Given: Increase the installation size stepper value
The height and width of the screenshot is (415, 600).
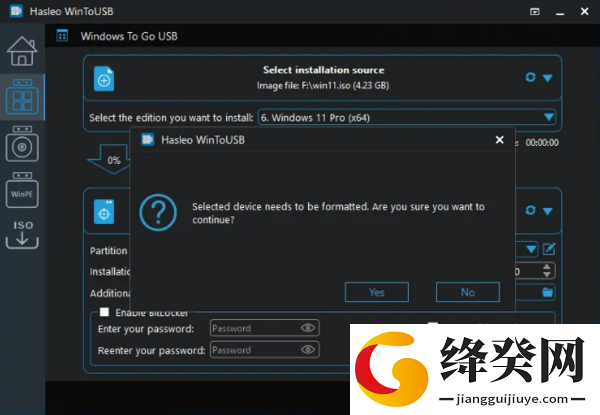Looking at the screenshot, I should (x=547, y=267).
